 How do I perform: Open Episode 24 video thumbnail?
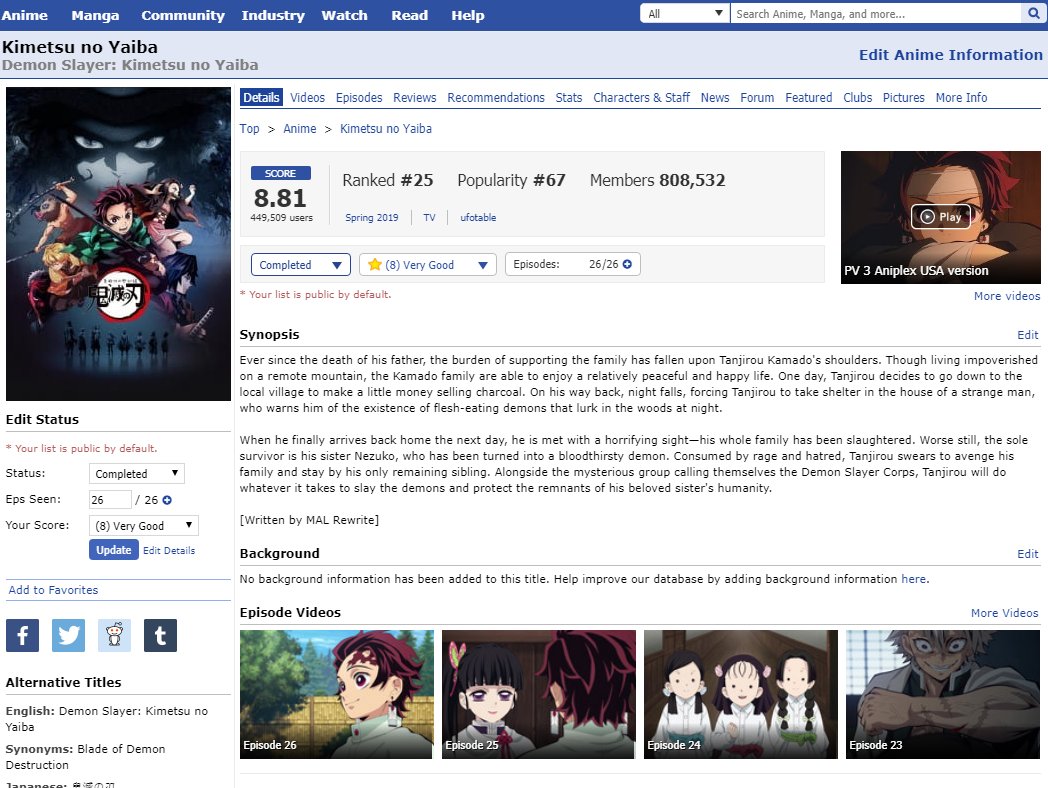pos(741,694)
